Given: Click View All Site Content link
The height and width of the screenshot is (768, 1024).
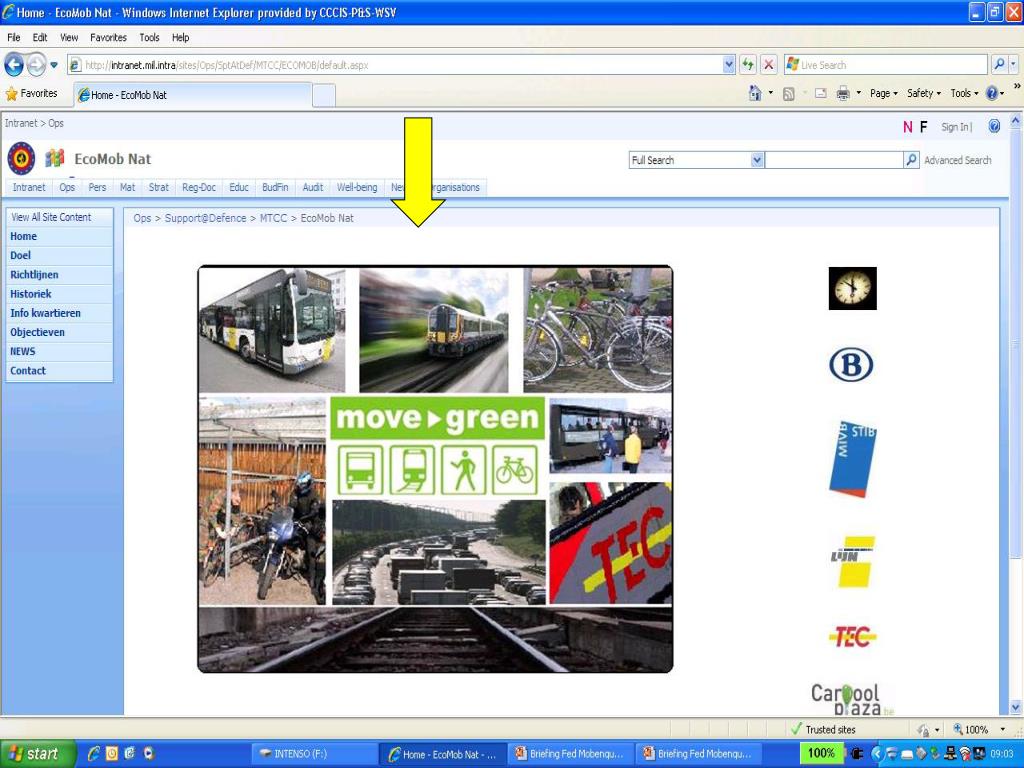Looking at the screenshot, I should (51, 217).
